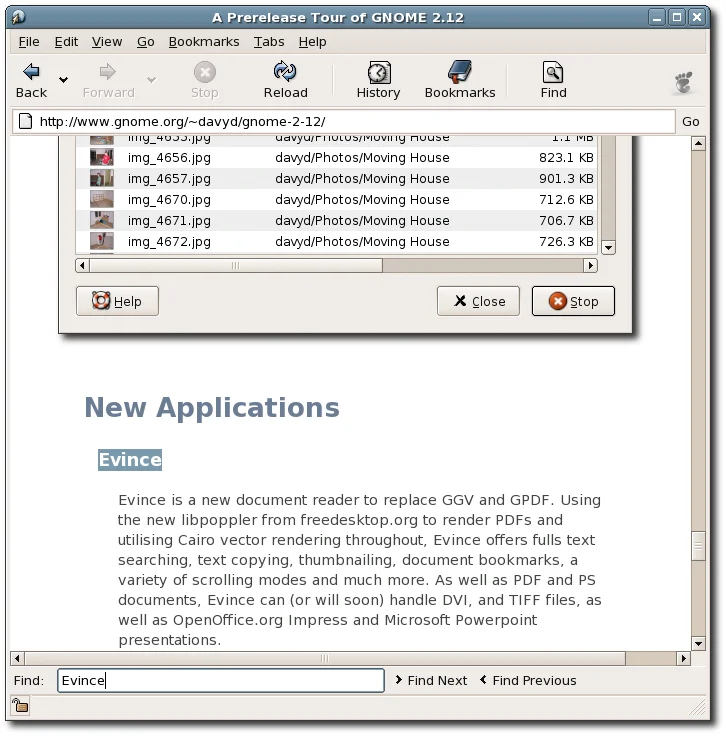Viewport: 726px width, 736px height.
Task: Expand the Forward history dropdown arrow
Action: (152, 80)
